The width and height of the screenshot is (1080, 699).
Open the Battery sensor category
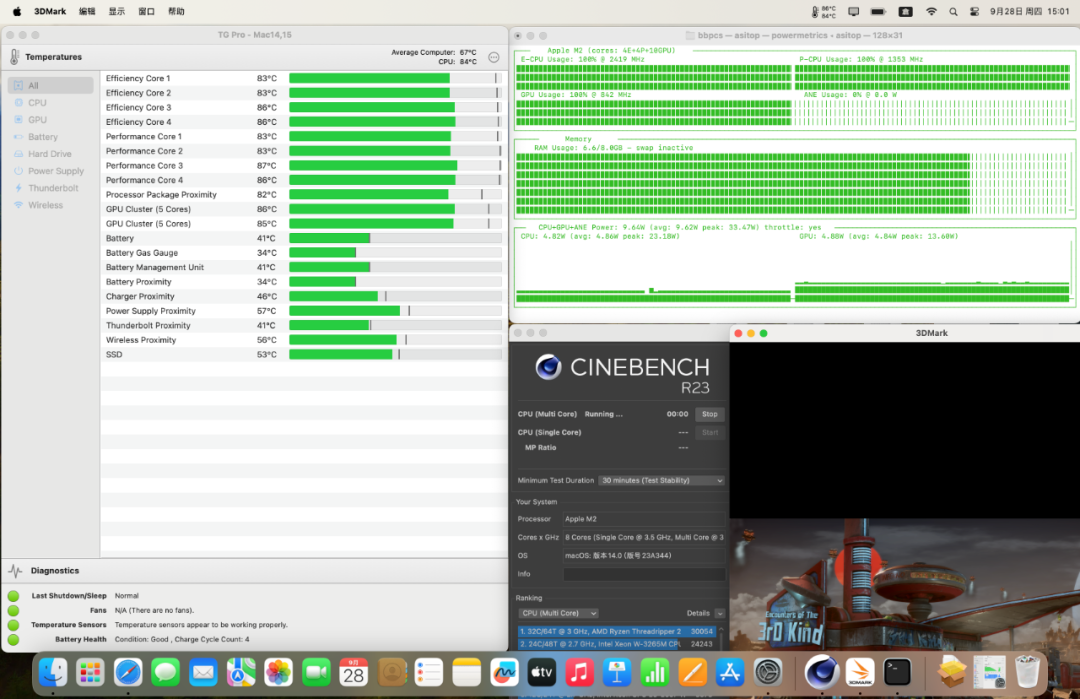42,137
